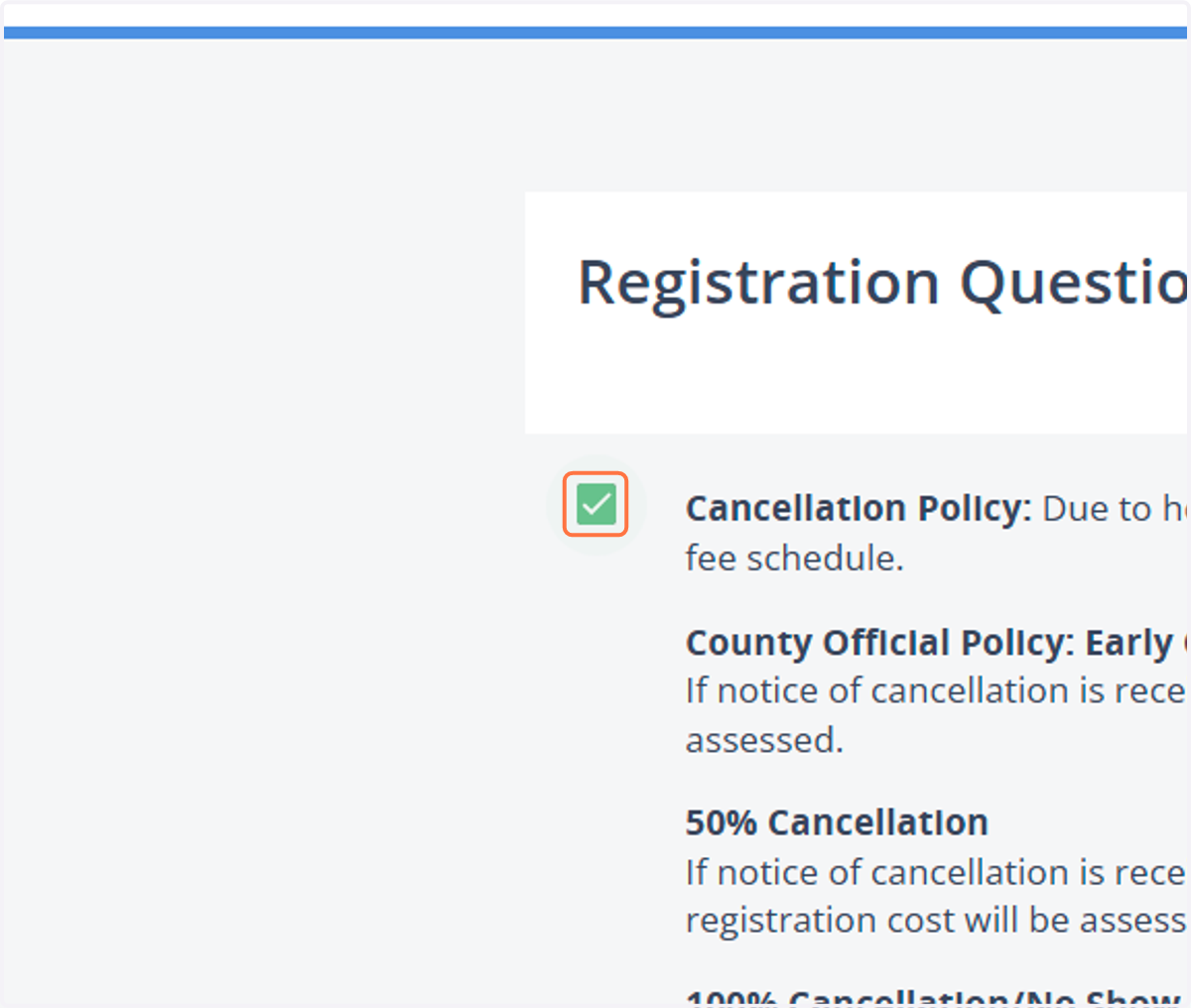1191x1008 pixels.
Task: Click the blue bar at the top
Action: 595,33
